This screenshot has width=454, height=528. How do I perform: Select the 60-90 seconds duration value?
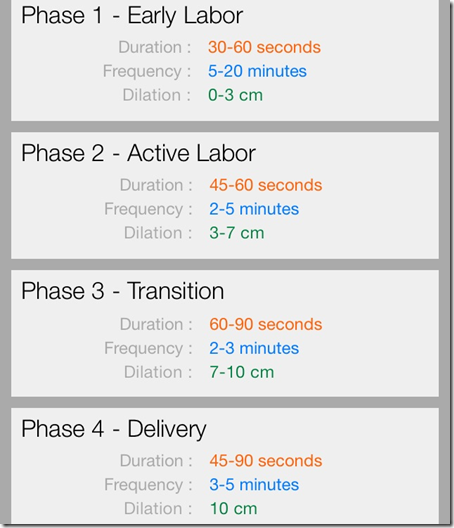266,325
